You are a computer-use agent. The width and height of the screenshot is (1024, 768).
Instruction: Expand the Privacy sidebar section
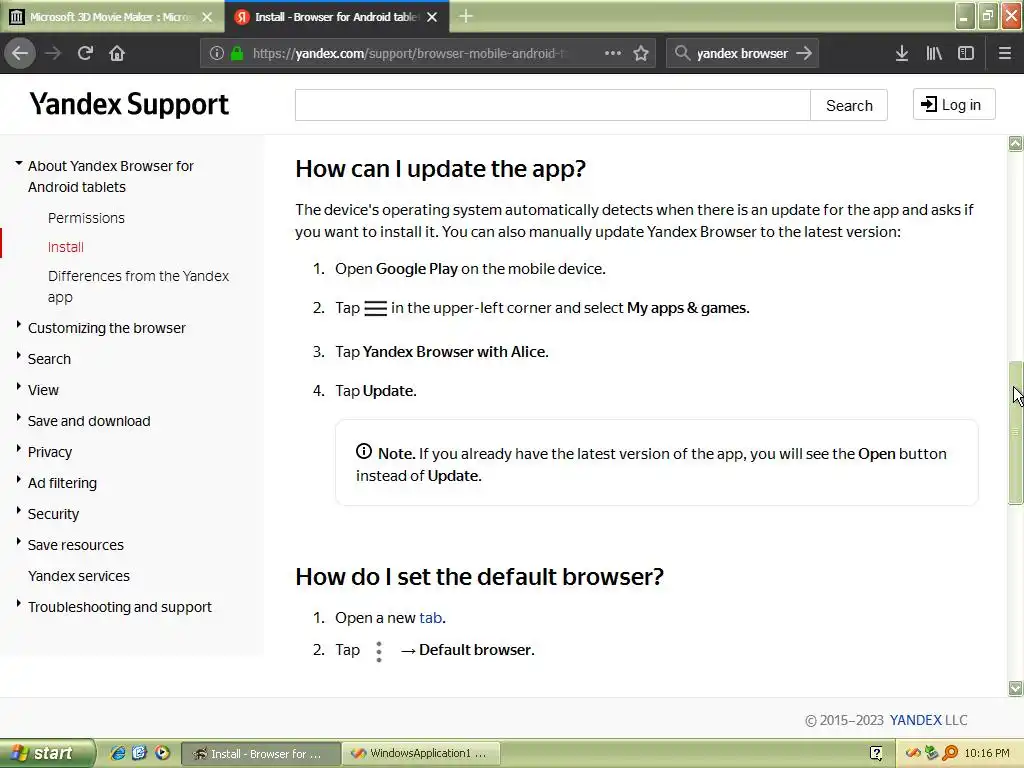point(50,452)
